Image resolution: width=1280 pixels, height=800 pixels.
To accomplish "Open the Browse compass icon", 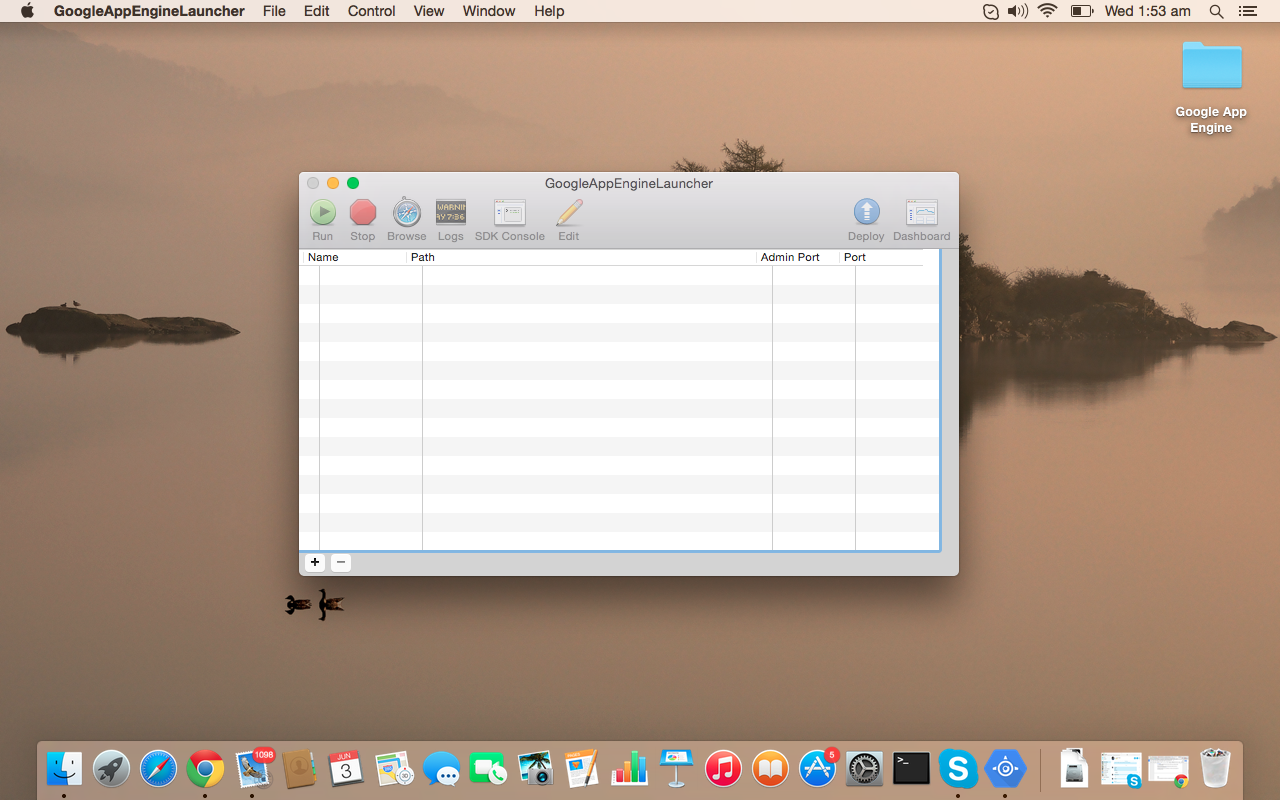I will (406, 213).
